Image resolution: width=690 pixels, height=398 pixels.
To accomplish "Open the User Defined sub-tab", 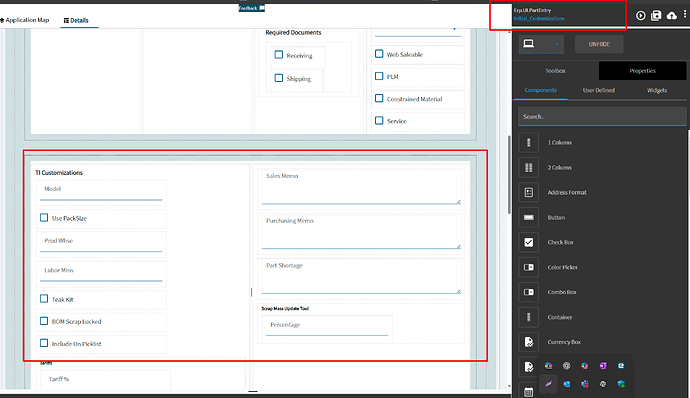I will [598, 90].
